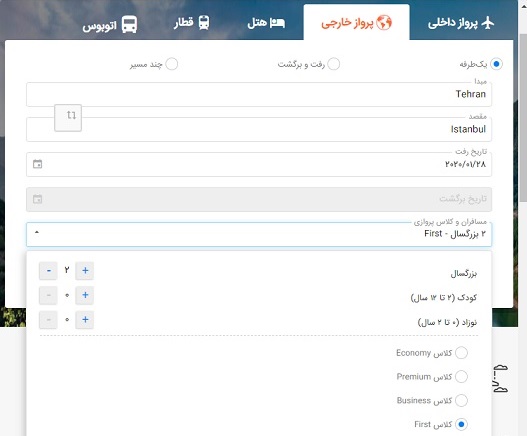Open the departure date calendar icon
This screenshot has height=436, width=527.
(37, 164)
